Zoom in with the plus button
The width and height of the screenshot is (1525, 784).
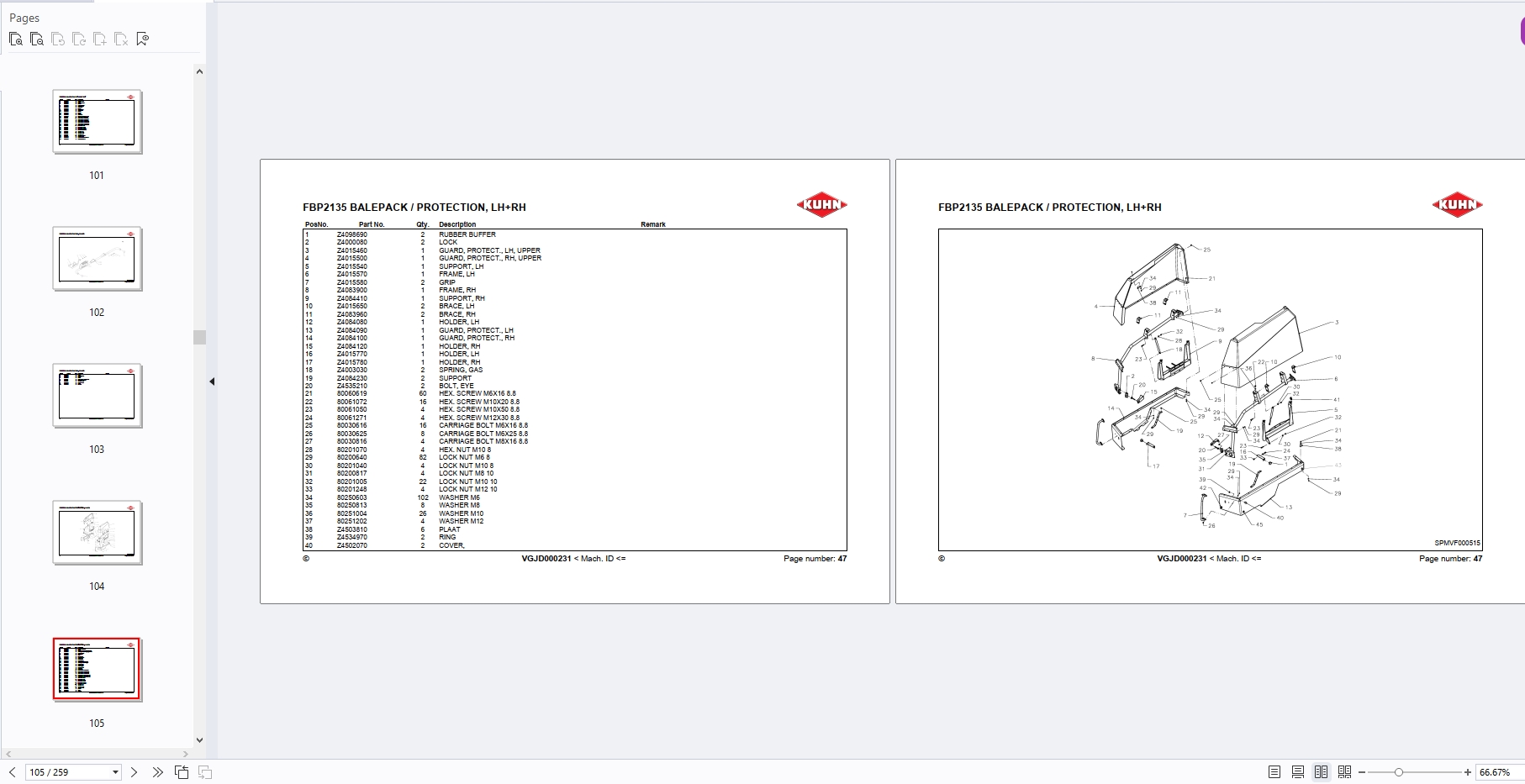tap(1468, 772)
